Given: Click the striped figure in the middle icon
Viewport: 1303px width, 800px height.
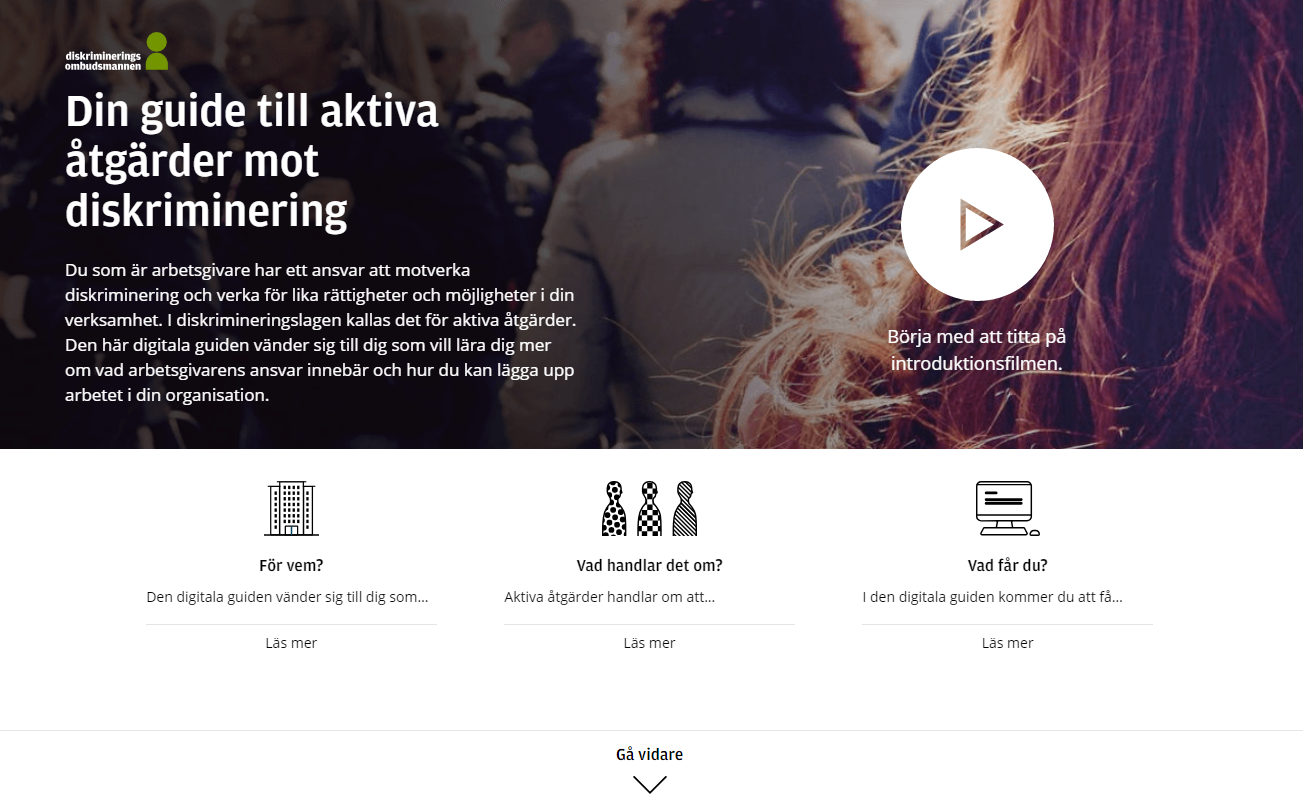Looking at the screenshot, I should tap(685, 508).
